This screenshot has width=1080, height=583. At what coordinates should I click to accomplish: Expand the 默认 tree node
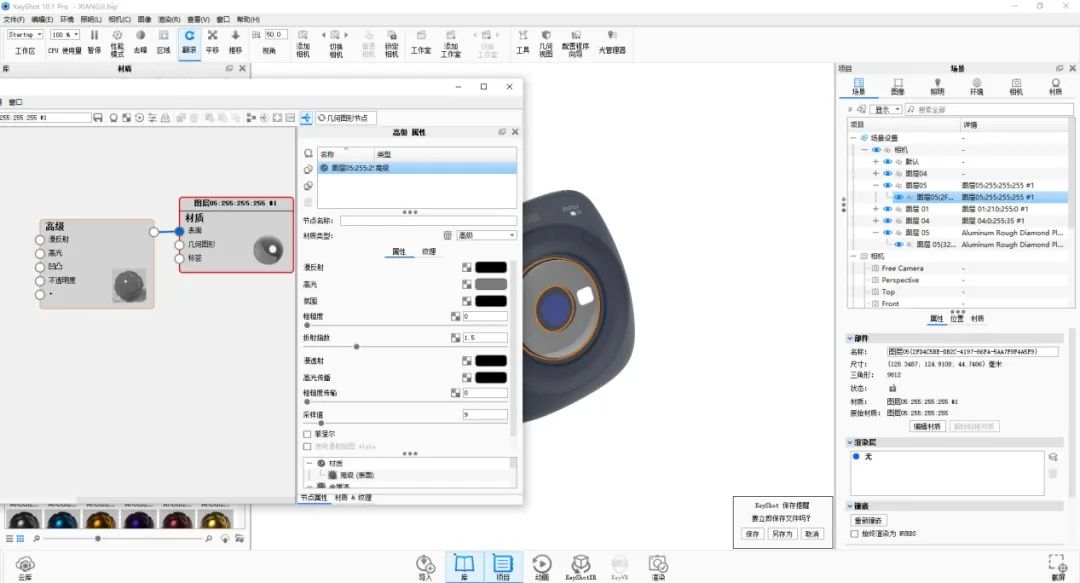pos(876,162)
